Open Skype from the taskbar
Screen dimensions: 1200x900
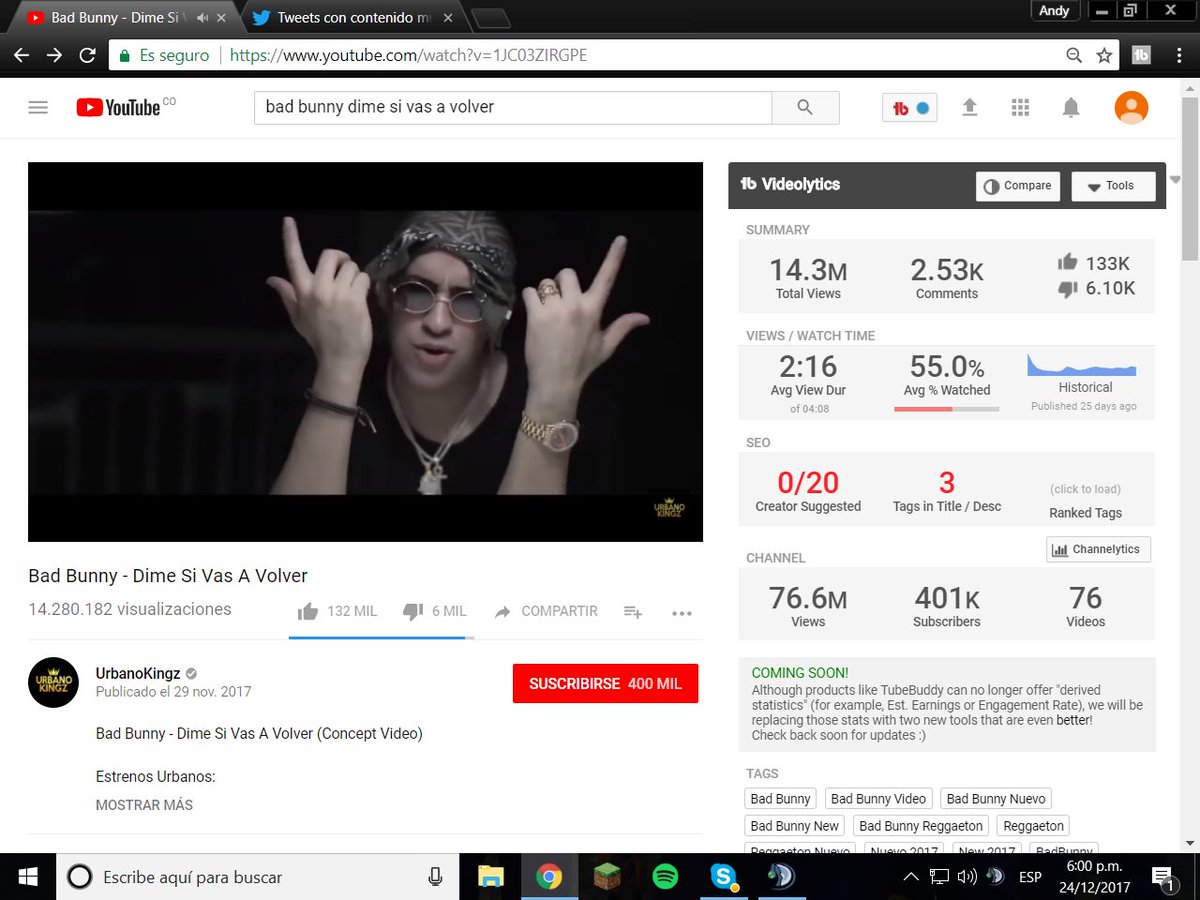click(x=723, y=877)
